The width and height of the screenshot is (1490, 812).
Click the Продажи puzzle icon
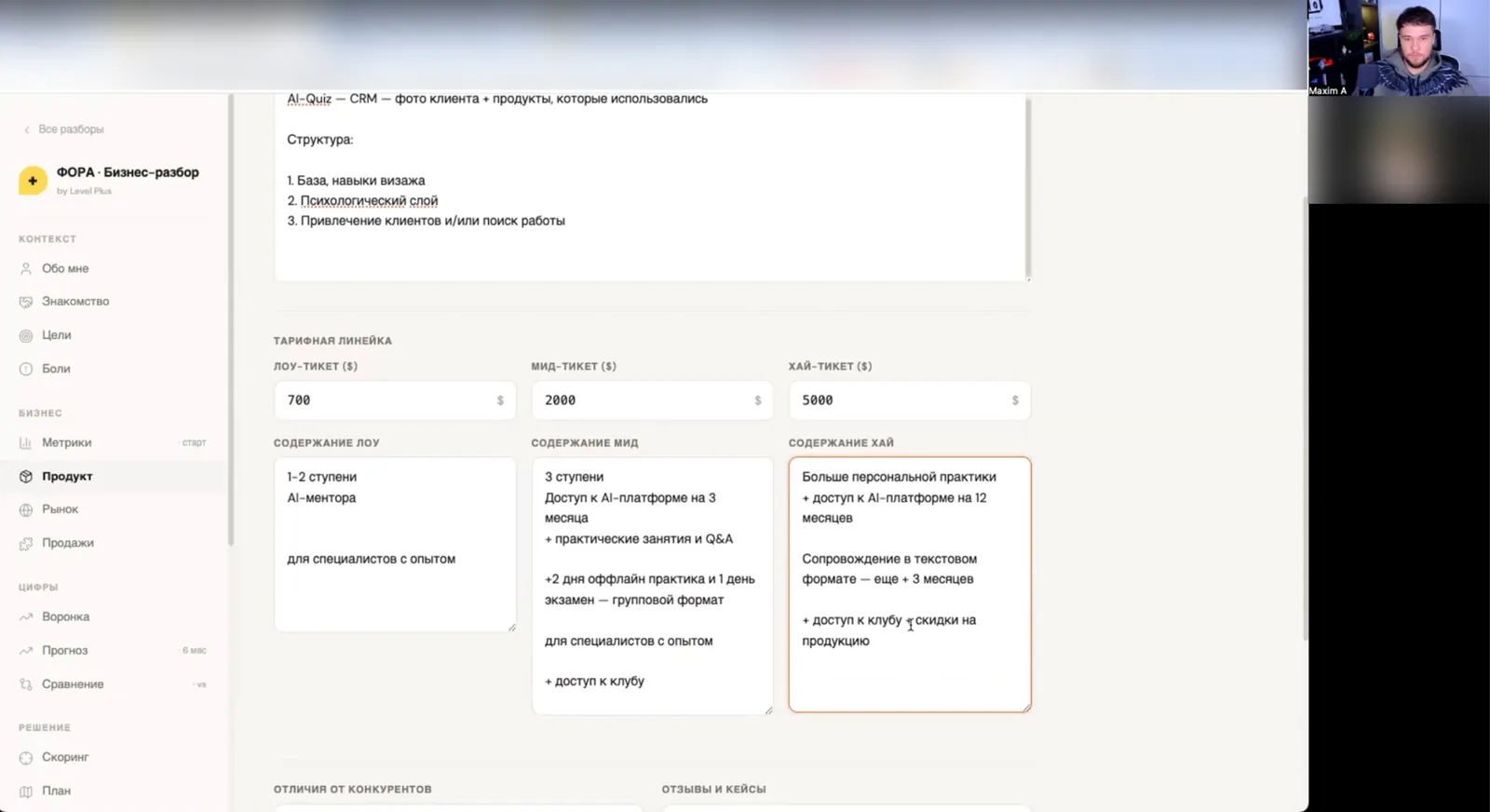(26, 543)
